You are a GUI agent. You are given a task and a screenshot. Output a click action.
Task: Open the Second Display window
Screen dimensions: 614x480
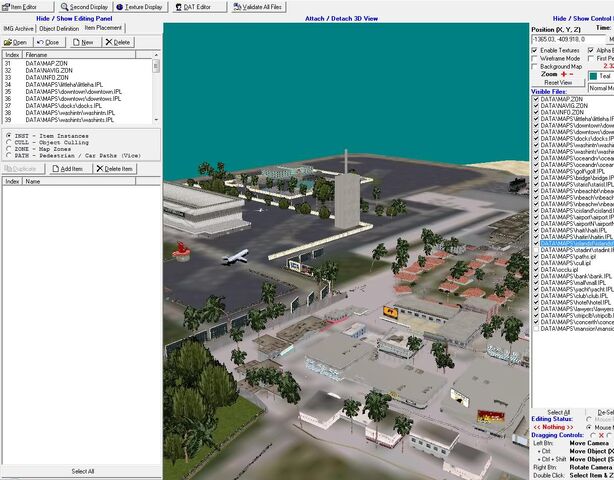(x=84, y=7)
